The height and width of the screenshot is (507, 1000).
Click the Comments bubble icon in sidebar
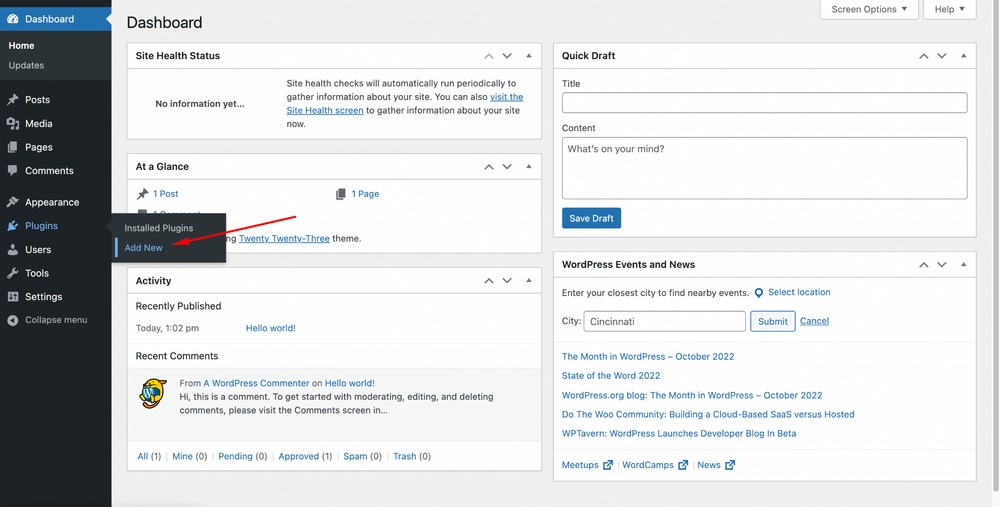pyautogui.click(x=13, y=171)
